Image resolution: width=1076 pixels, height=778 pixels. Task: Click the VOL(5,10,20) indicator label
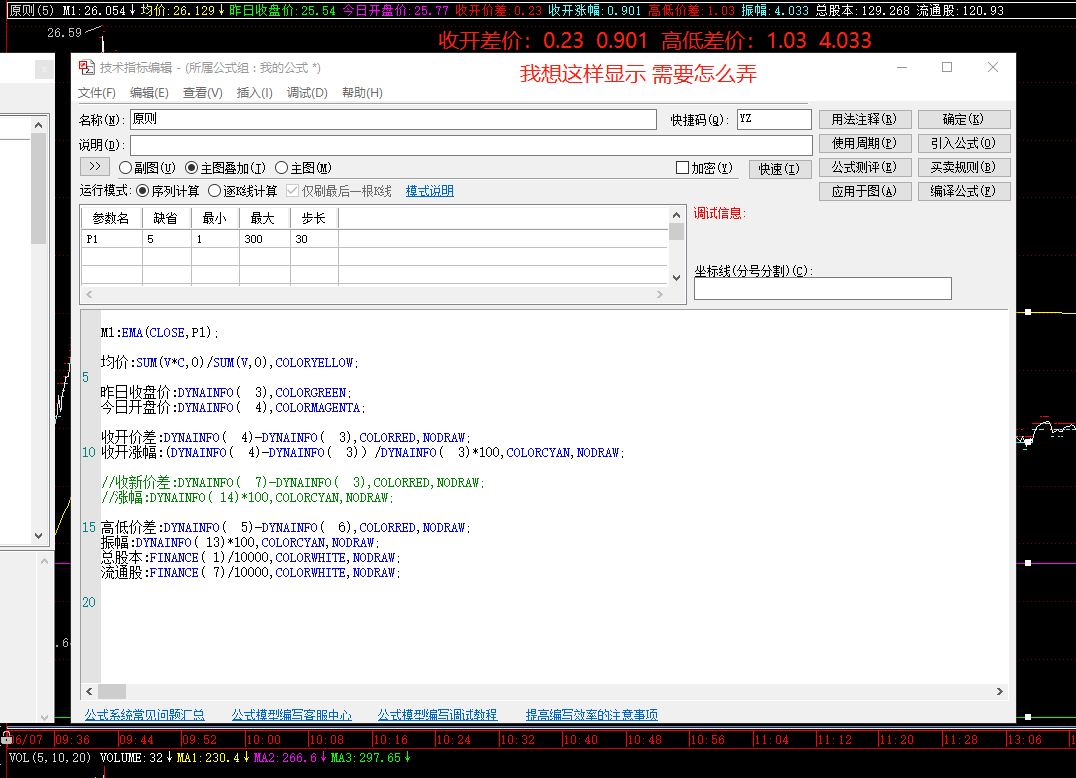pos(50,757)
